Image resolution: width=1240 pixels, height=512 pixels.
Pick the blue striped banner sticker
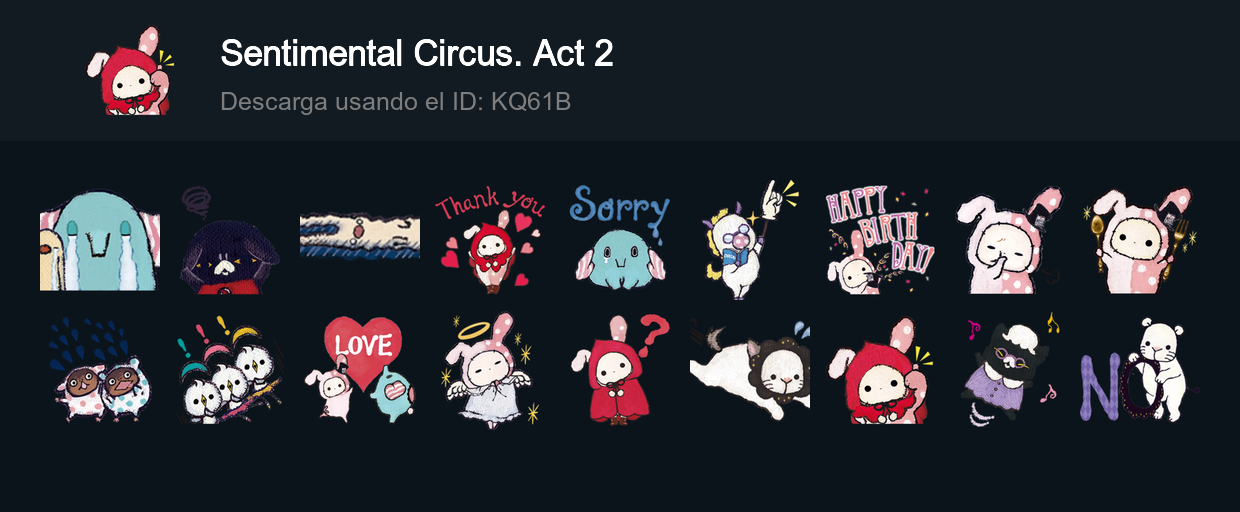(360, 239)
